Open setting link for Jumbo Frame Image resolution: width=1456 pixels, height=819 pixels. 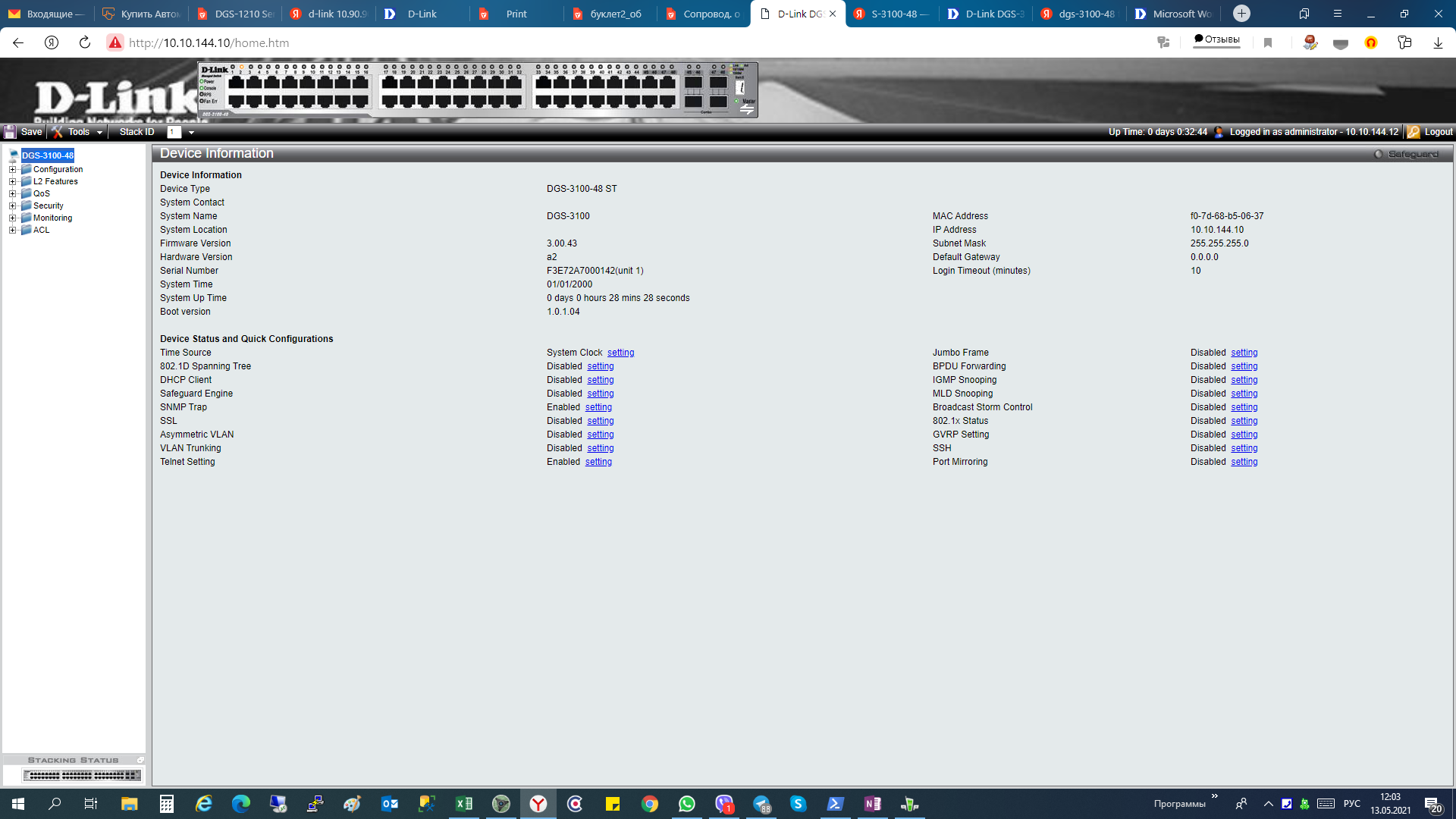[1244, 353]
